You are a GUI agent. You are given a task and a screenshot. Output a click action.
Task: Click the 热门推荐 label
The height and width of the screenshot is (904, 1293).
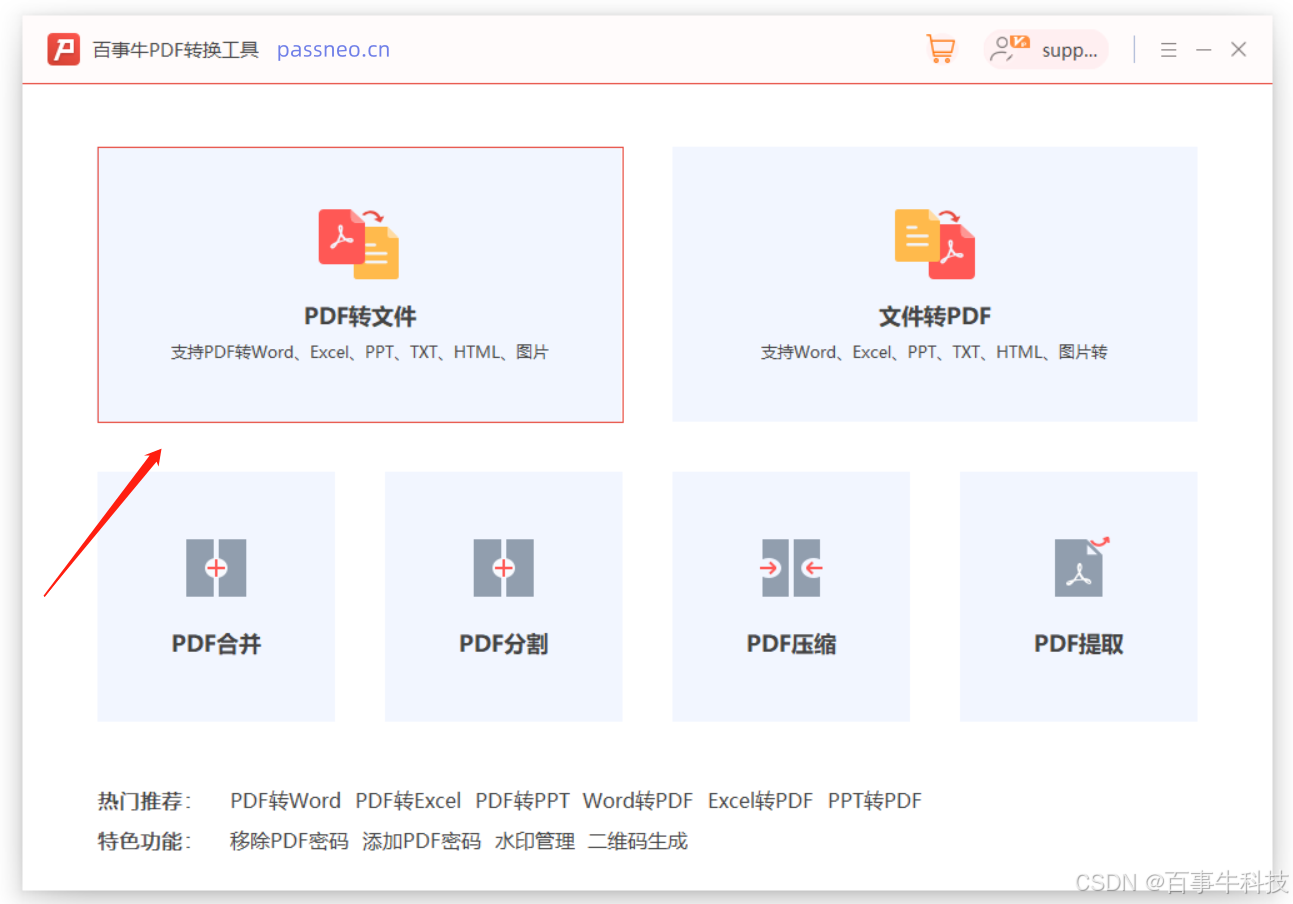(x=144, y=801)
